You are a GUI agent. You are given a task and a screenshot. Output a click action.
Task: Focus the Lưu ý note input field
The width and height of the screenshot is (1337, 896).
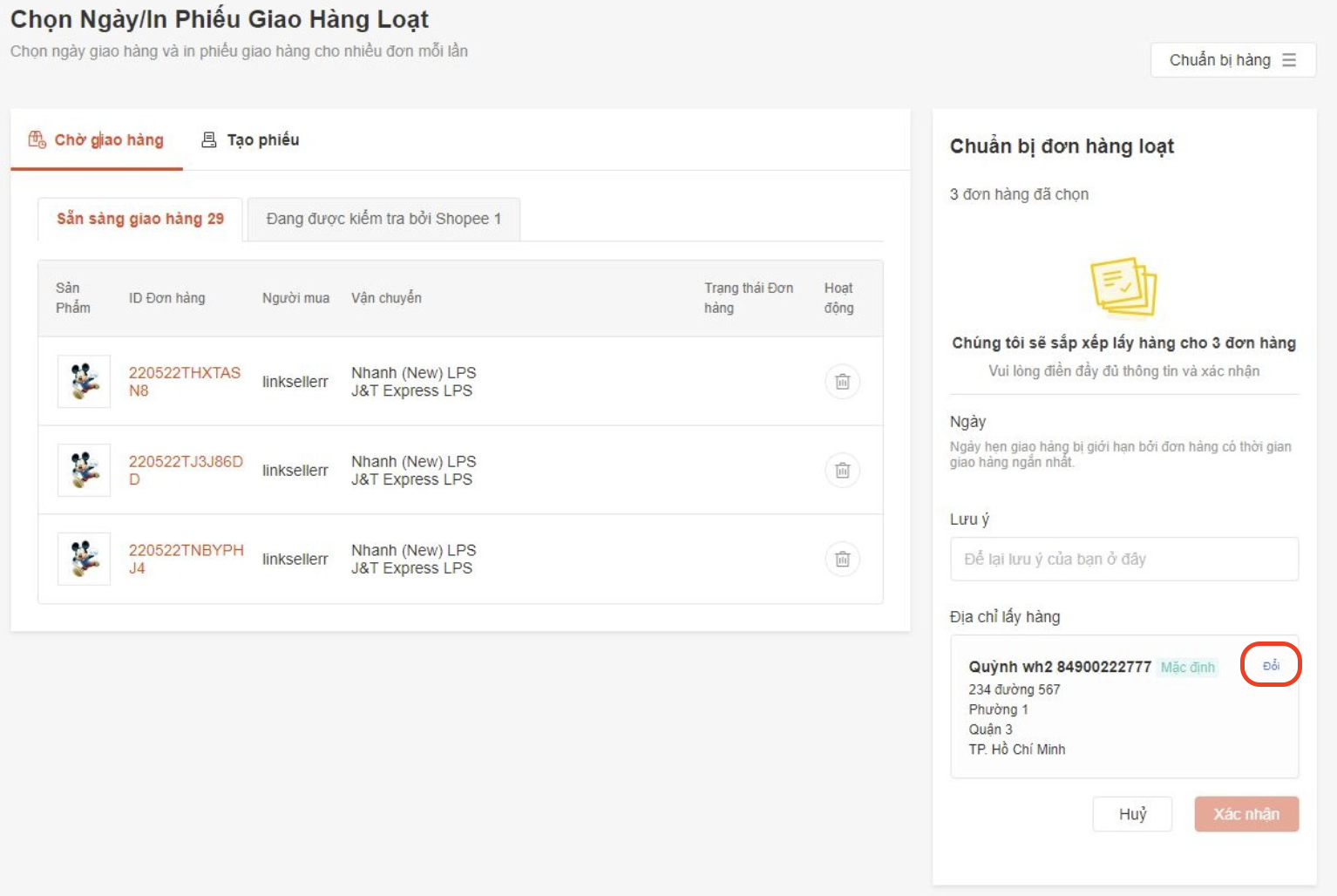[x=1123, y=559]
